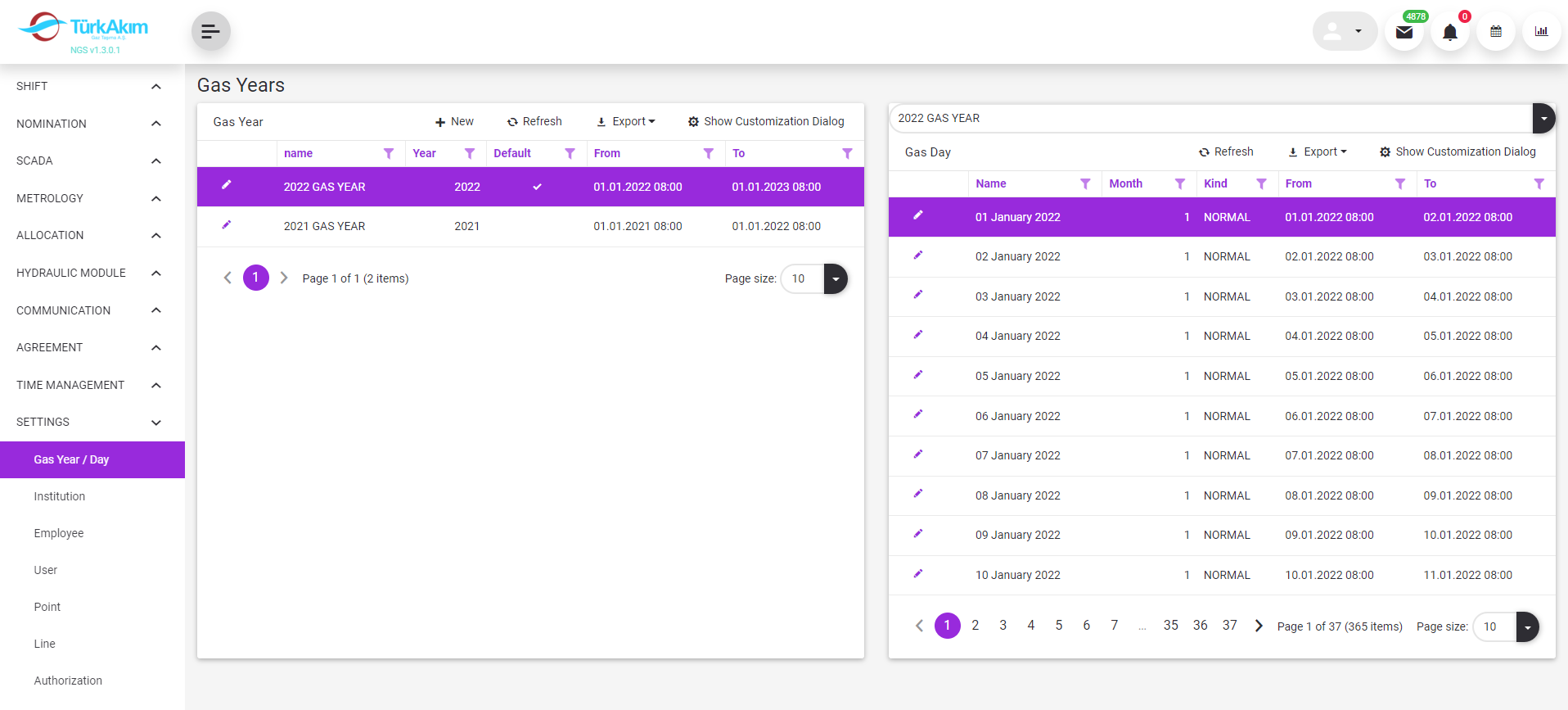Click edit pencil for 05 January 2022
The height and width of the screenshot is (710, 1568).
[x=917, y=375]
